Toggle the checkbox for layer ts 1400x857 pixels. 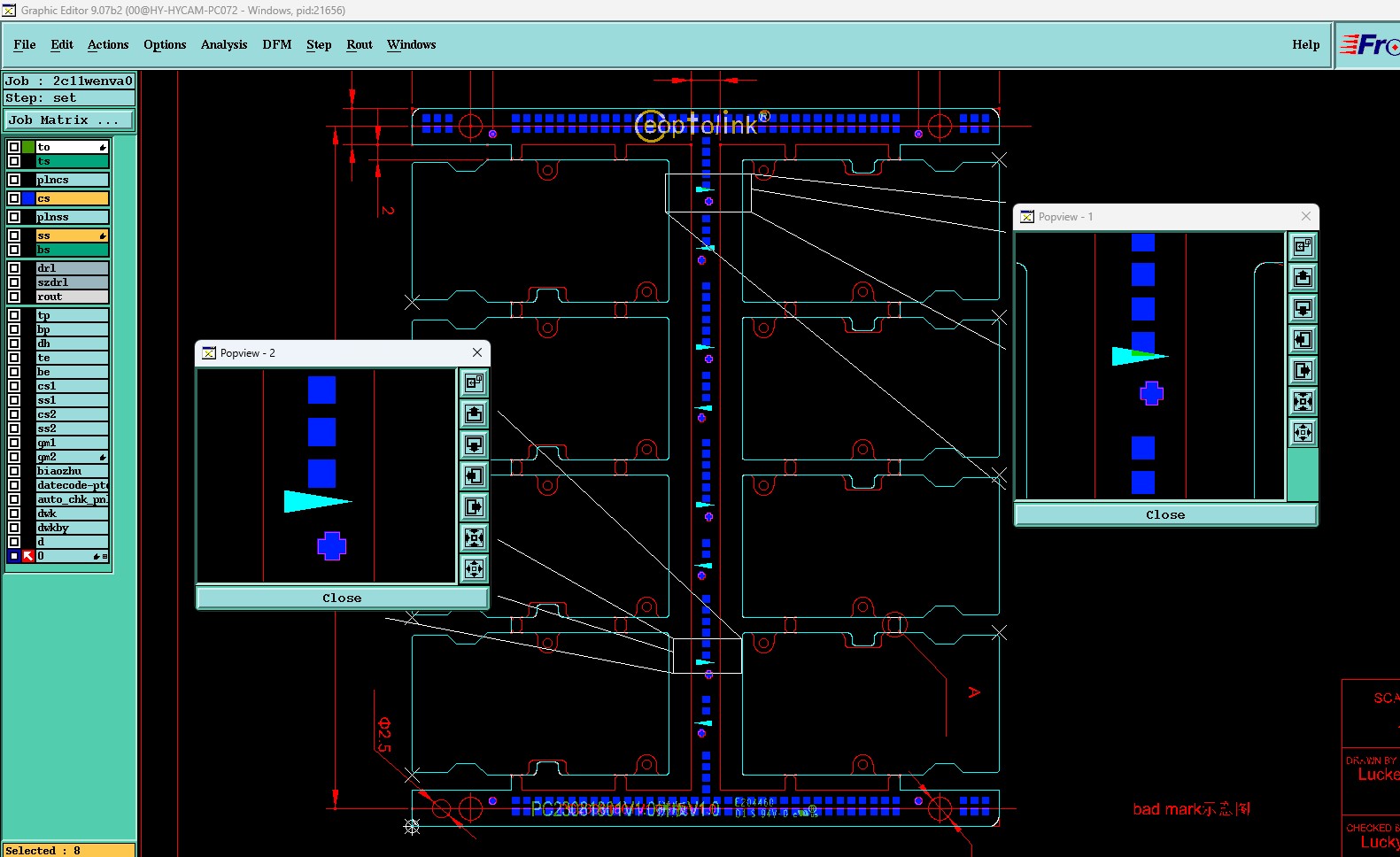point(14,161)
